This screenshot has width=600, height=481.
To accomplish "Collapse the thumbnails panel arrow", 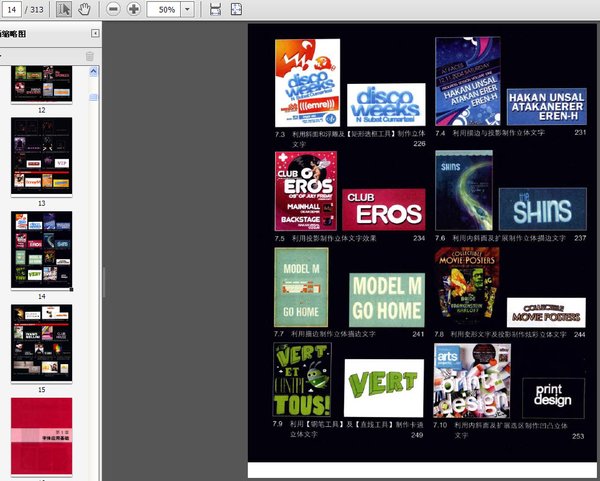I will (95, 33).
